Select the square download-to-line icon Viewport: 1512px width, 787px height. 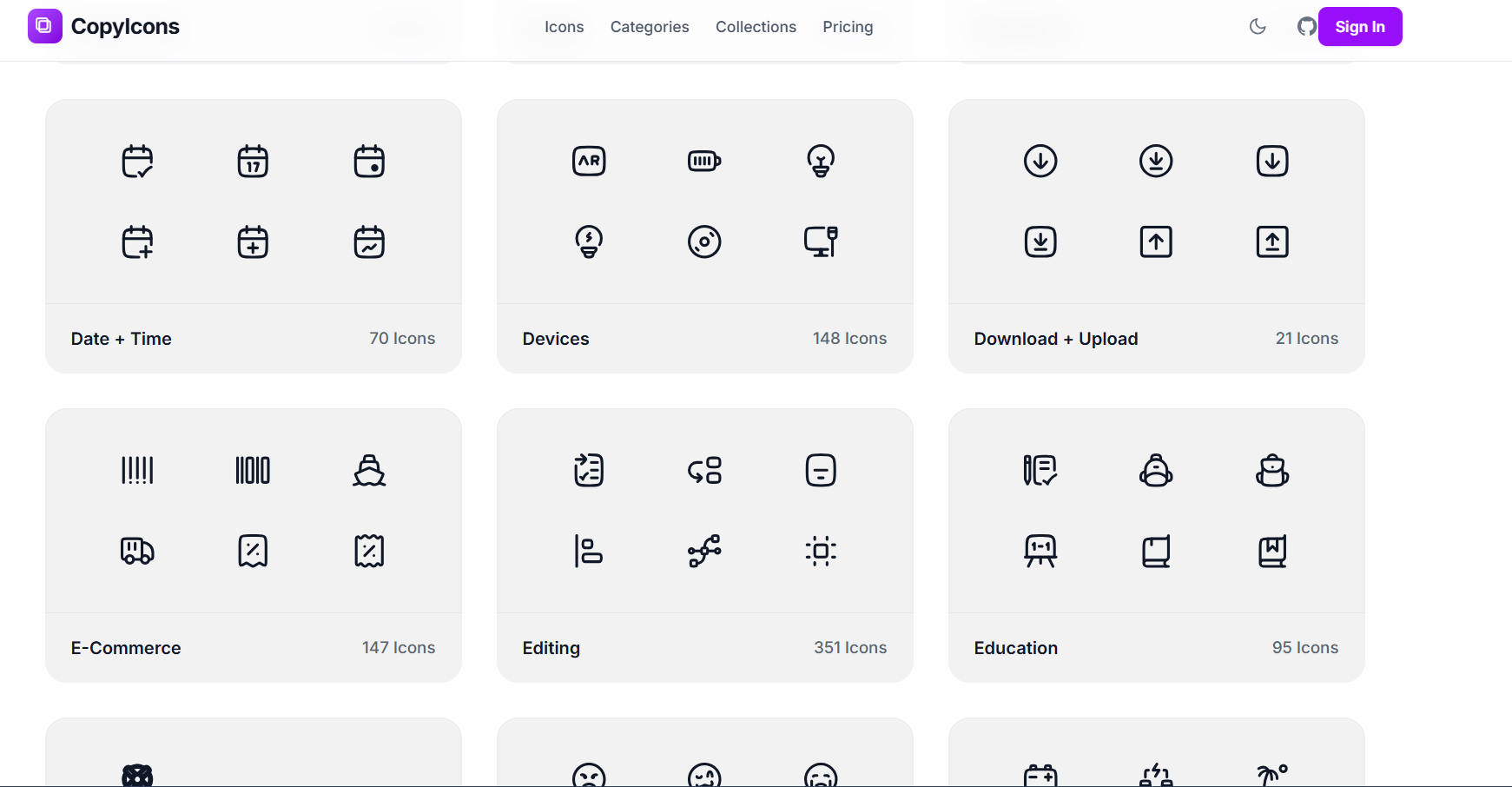(x=1040, y=241)
